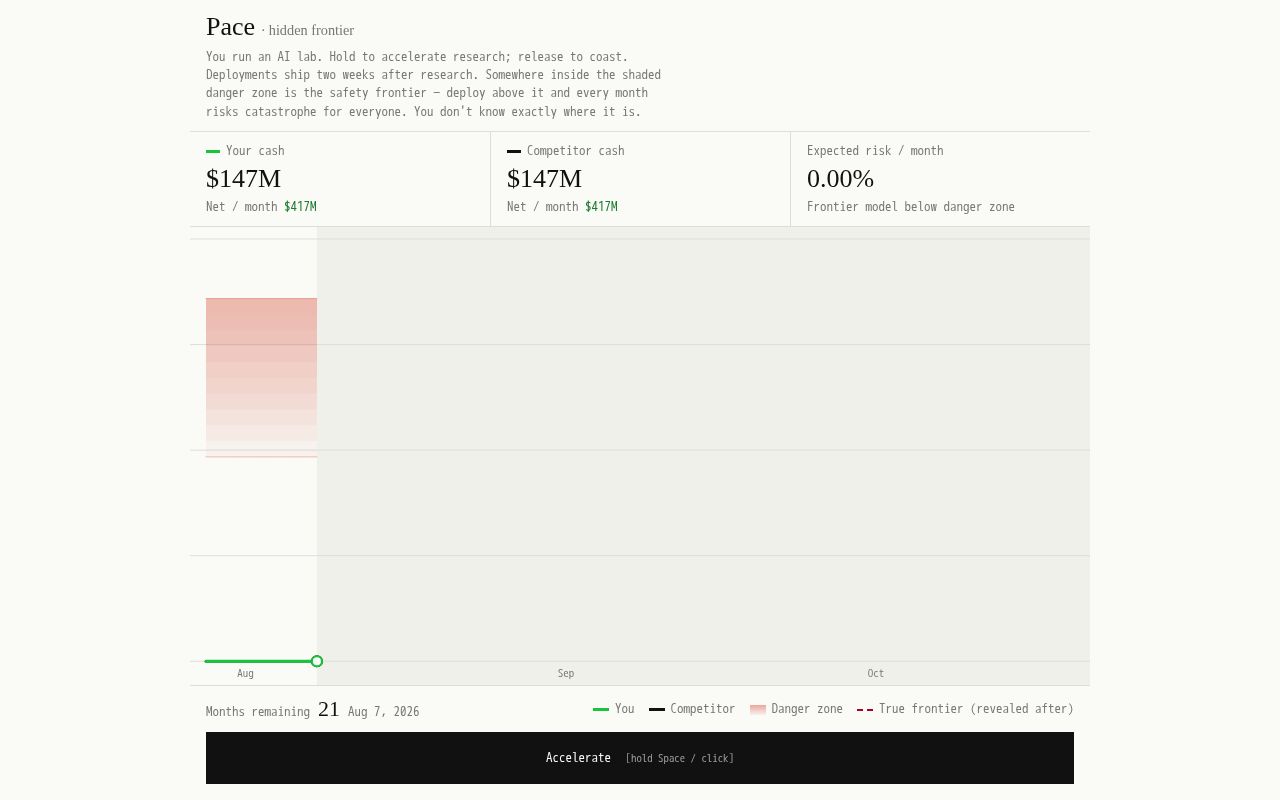Click the 'Sep' axis label

[566, 674]
